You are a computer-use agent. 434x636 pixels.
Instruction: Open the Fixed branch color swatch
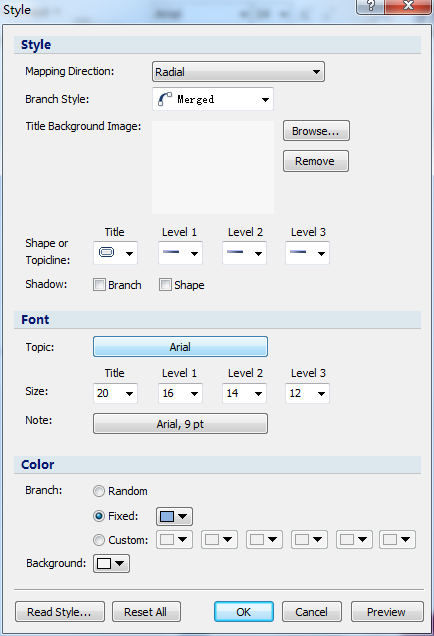click(174, 516)
